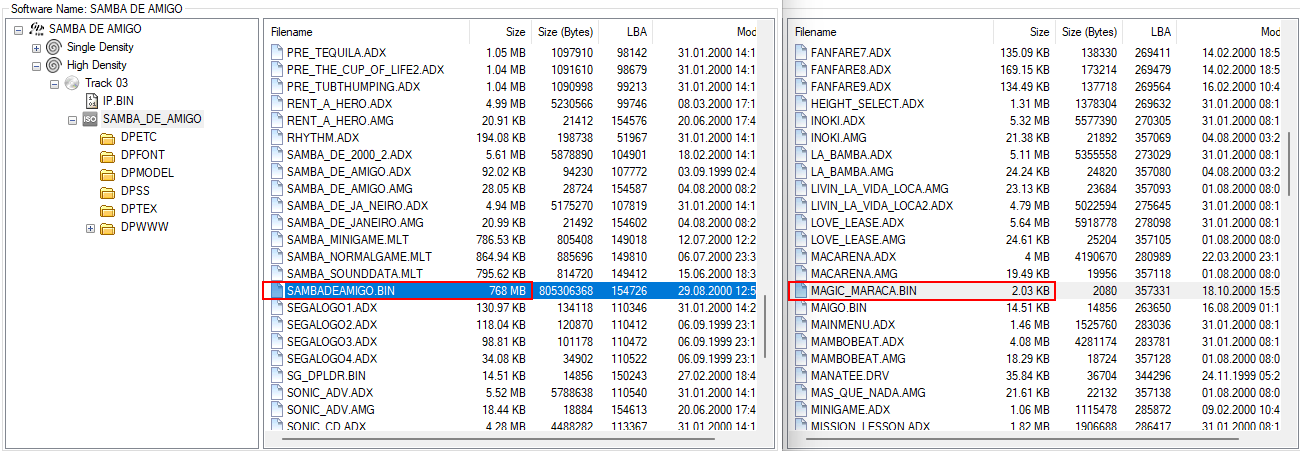Select LIVIN_LA_VIDA_LOCA2.ADX in right list
1300x451 pixels.
[1040, 205]
